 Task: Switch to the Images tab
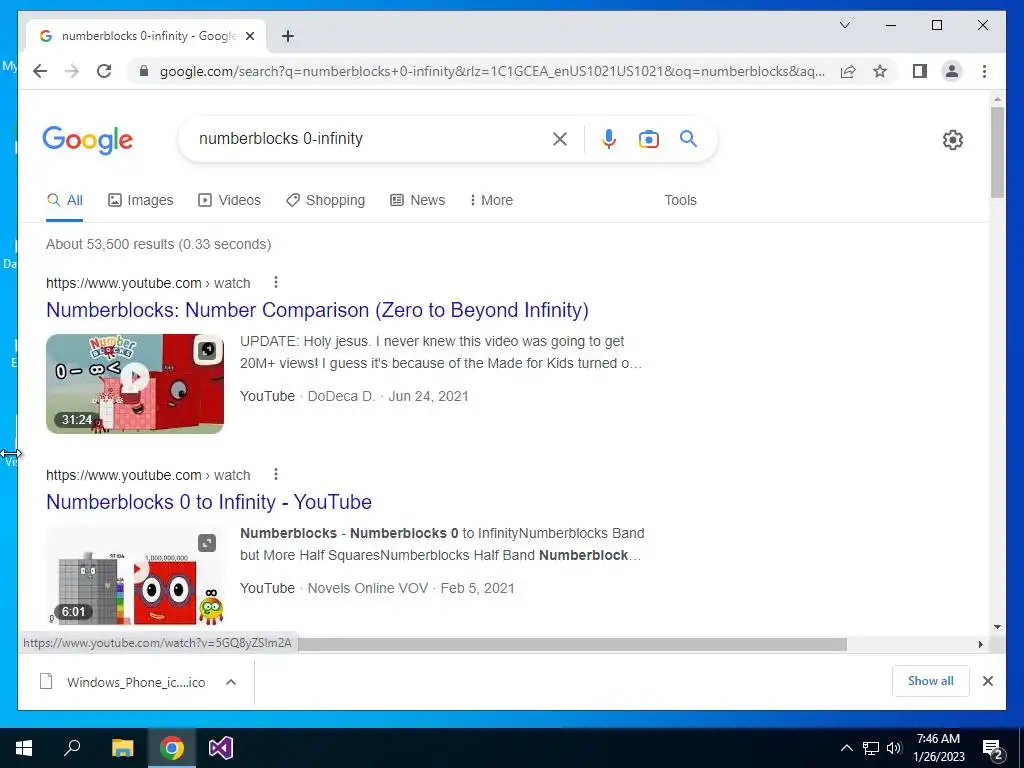[x=140, y=200]
